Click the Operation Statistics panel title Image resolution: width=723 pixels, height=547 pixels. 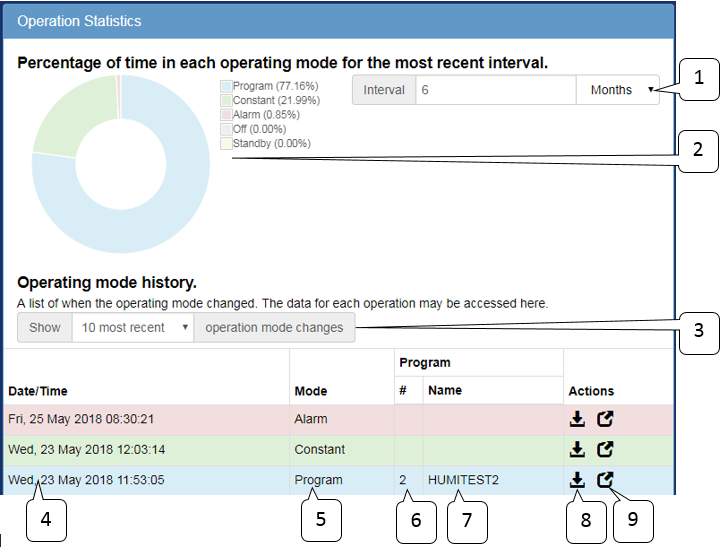click(79, 21)
